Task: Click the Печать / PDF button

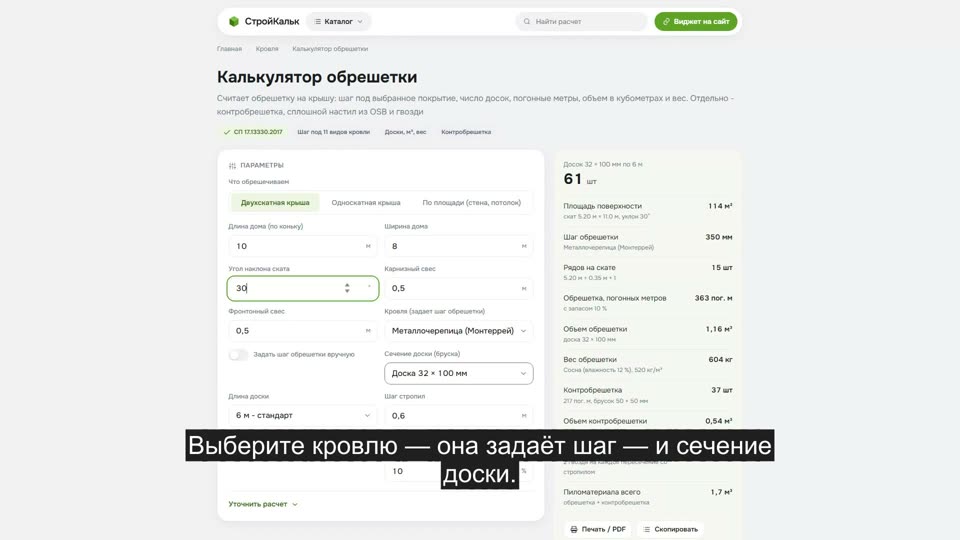Action: click(x=598, y=530)
